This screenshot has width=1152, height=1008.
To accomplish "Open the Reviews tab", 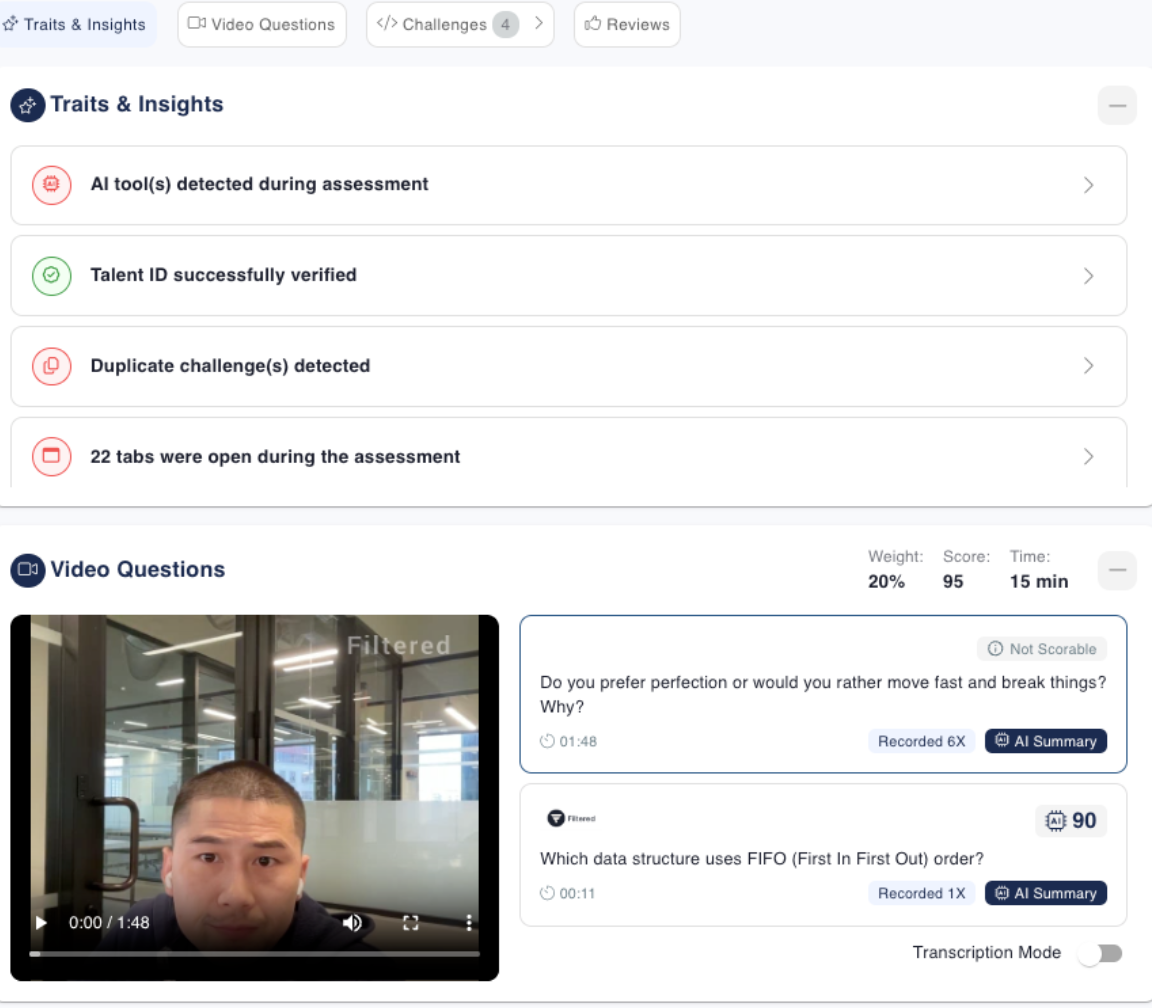I will (627, 24).
